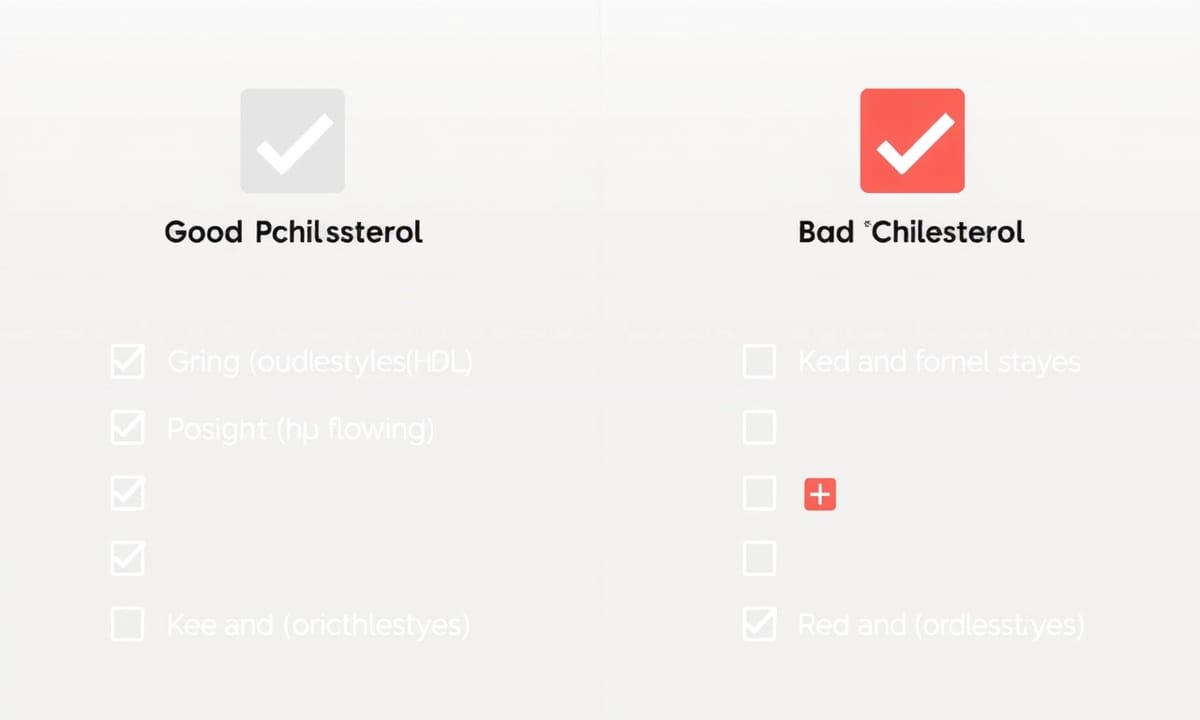This screenshot has height=720, width=1200.
Task: Enable the Kee and (oricthlestyes) checkbox
Action: [x=127, y=625]
